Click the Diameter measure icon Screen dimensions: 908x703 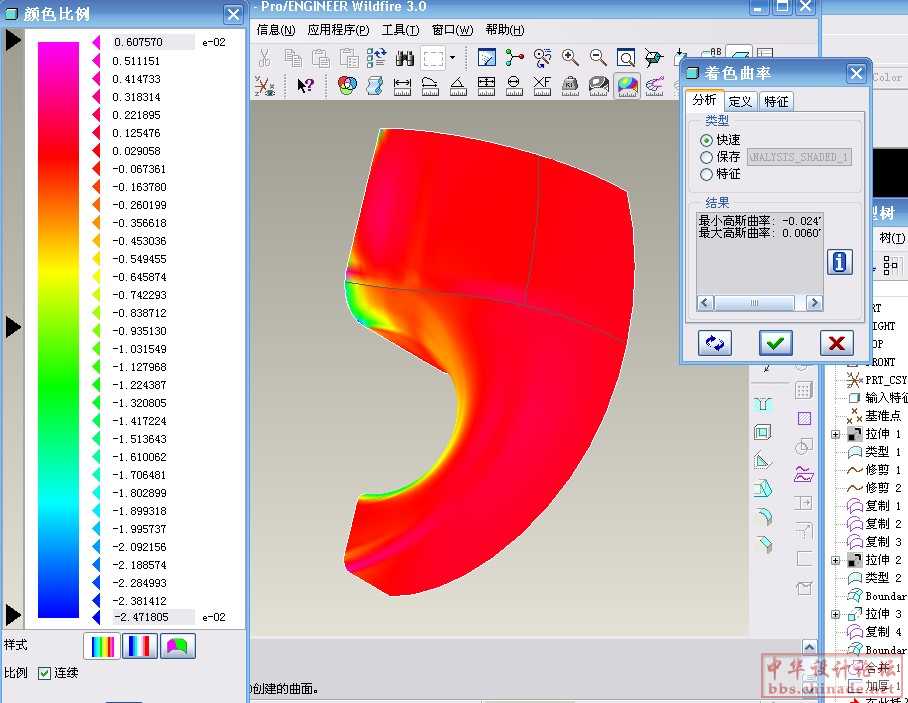pos(514,86)
